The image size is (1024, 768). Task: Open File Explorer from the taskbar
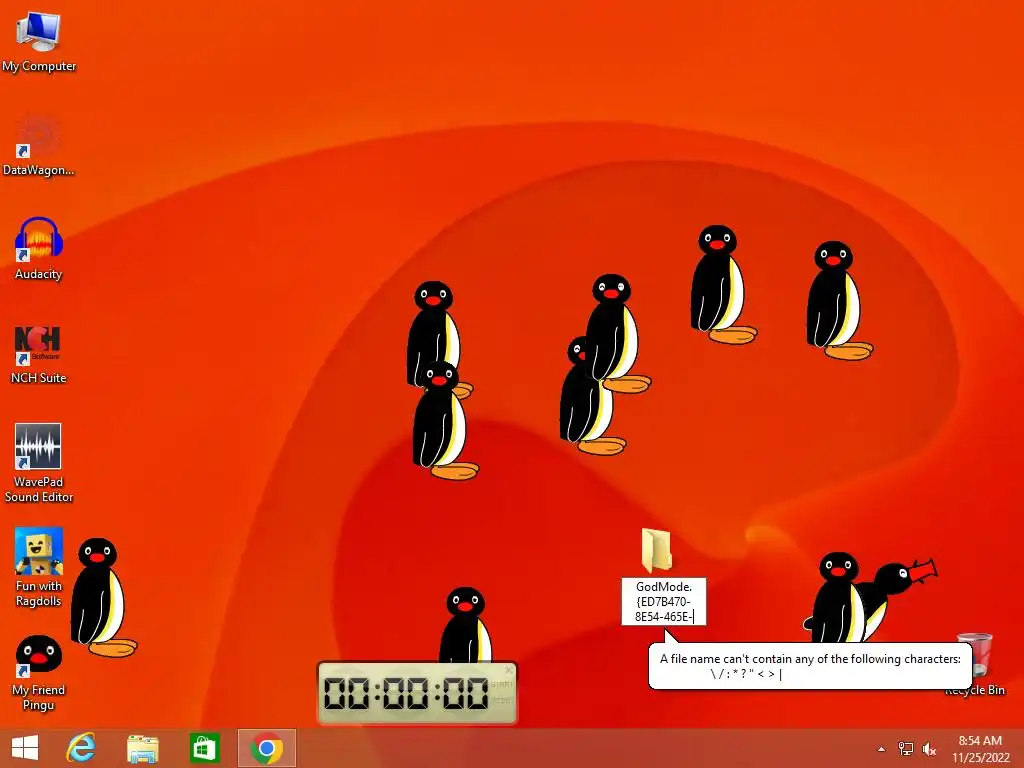142,748
